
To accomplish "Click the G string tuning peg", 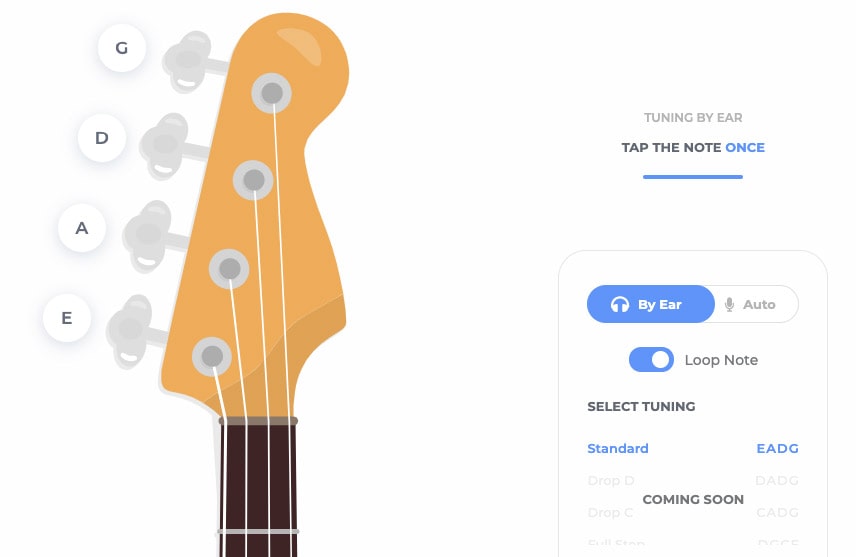I will 190,61.
